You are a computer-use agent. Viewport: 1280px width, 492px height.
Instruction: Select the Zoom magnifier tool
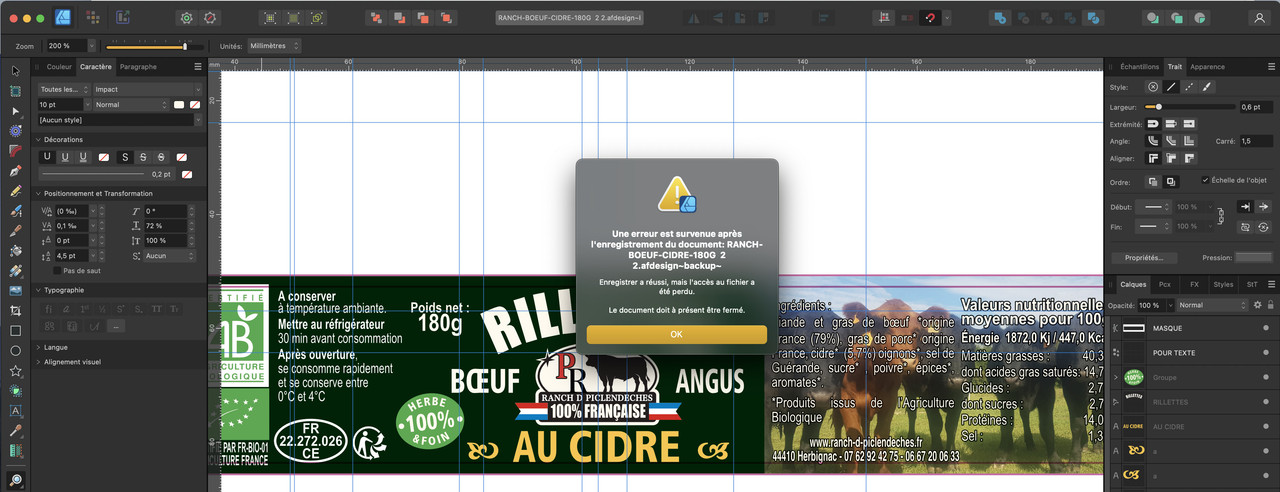(15, 481)
